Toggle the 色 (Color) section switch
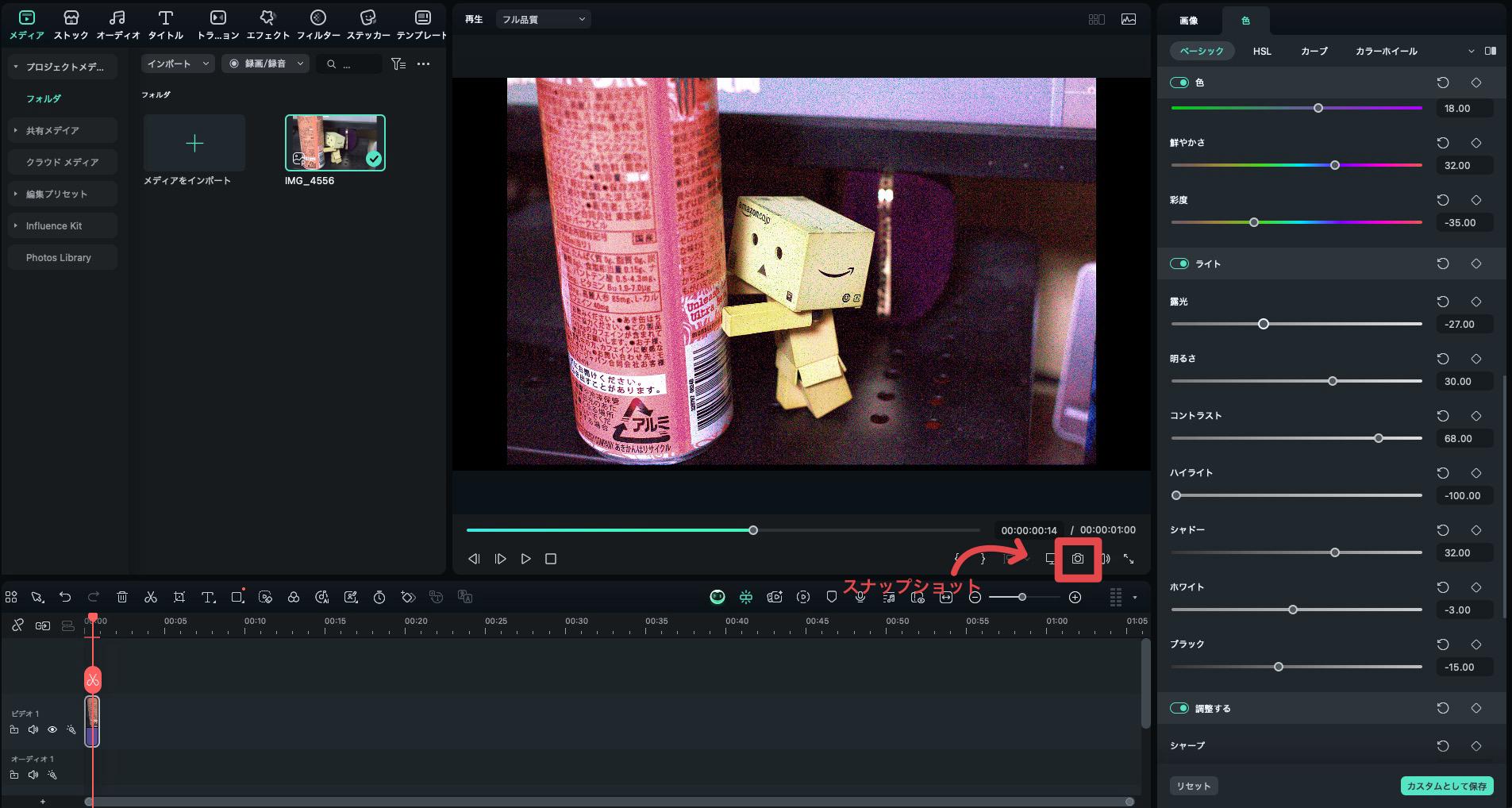This screenshot has height=808, width=1512. tap(1179, 83)
